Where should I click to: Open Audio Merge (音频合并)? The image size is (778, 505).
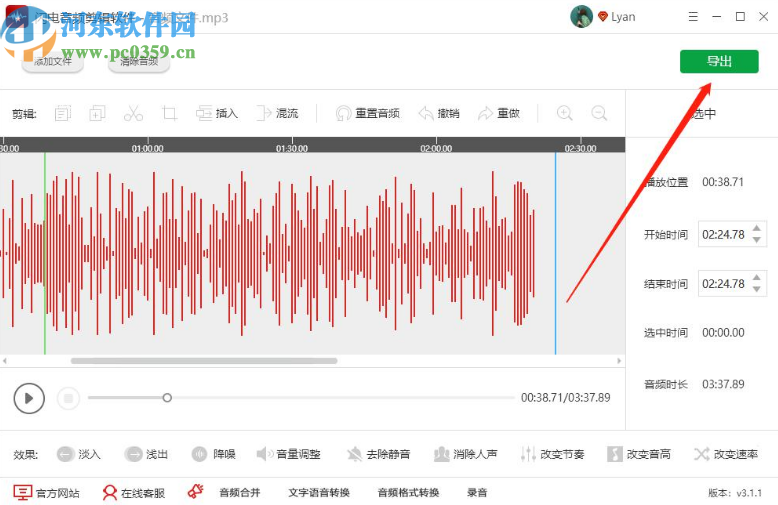[x=240, y=493]
